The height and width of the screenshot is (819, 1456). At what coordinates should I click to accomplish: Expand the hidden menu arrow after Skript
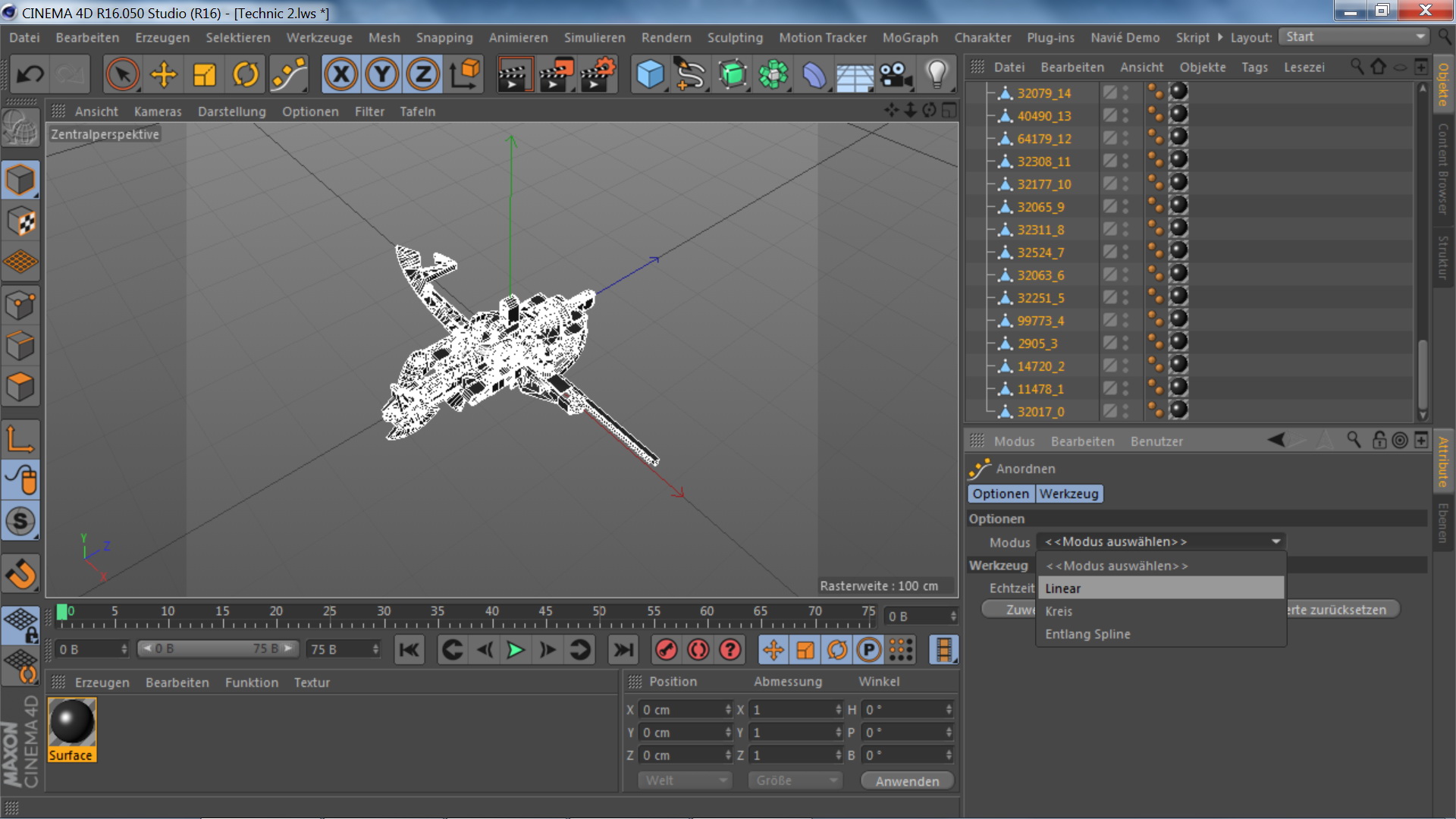click(x=1220, y=37)
